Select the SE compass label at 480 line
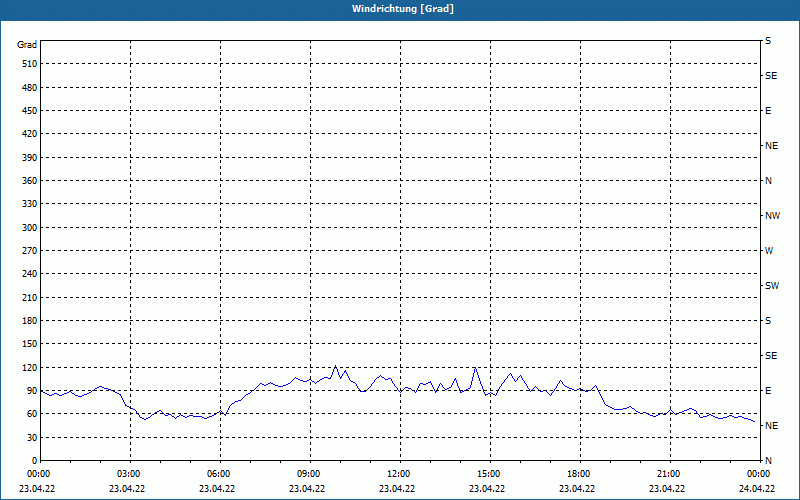This screenshot has height=500, width=800. tap(771, 76)
